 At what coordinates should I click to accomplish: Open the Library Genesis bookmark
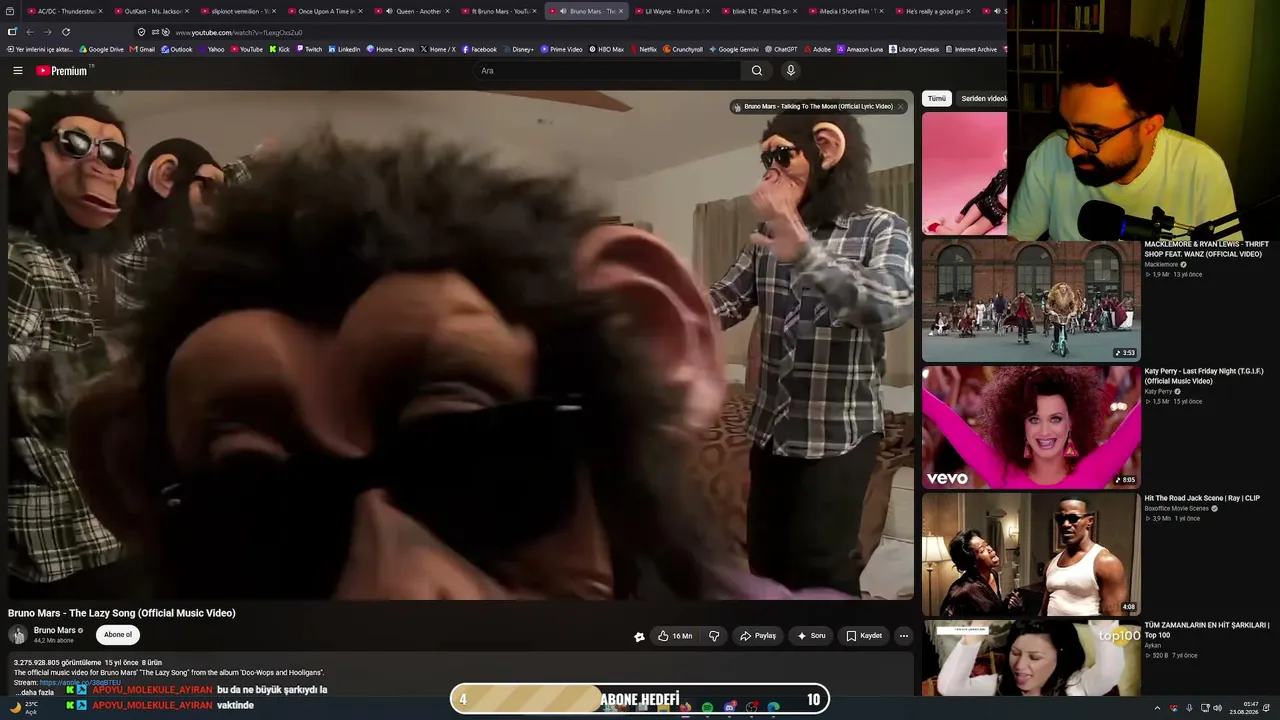pyautogui.click(x=914, y=49)
